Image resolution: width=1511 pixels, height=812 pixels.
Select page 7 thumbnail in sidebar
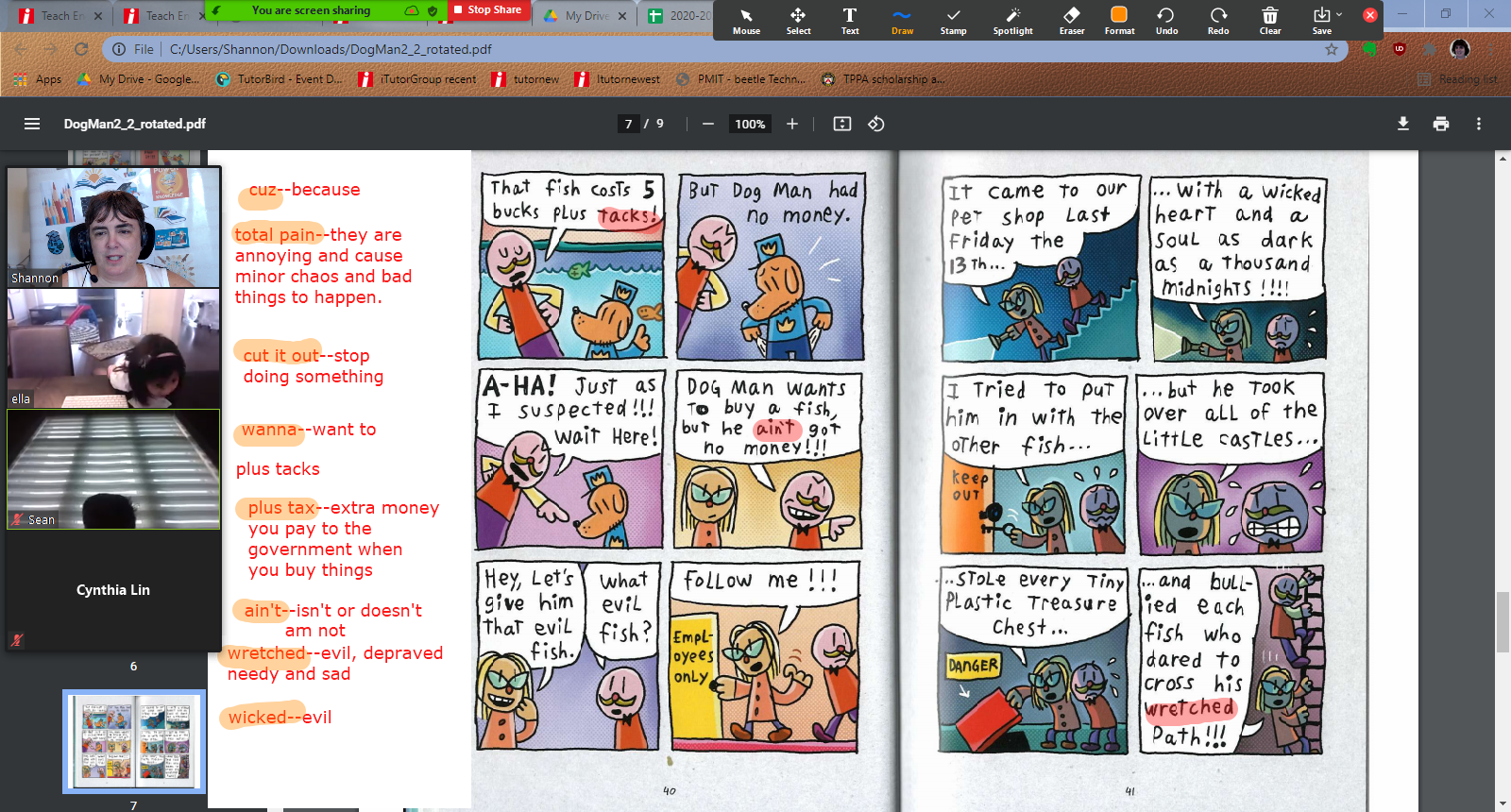(x=134, y=741)
